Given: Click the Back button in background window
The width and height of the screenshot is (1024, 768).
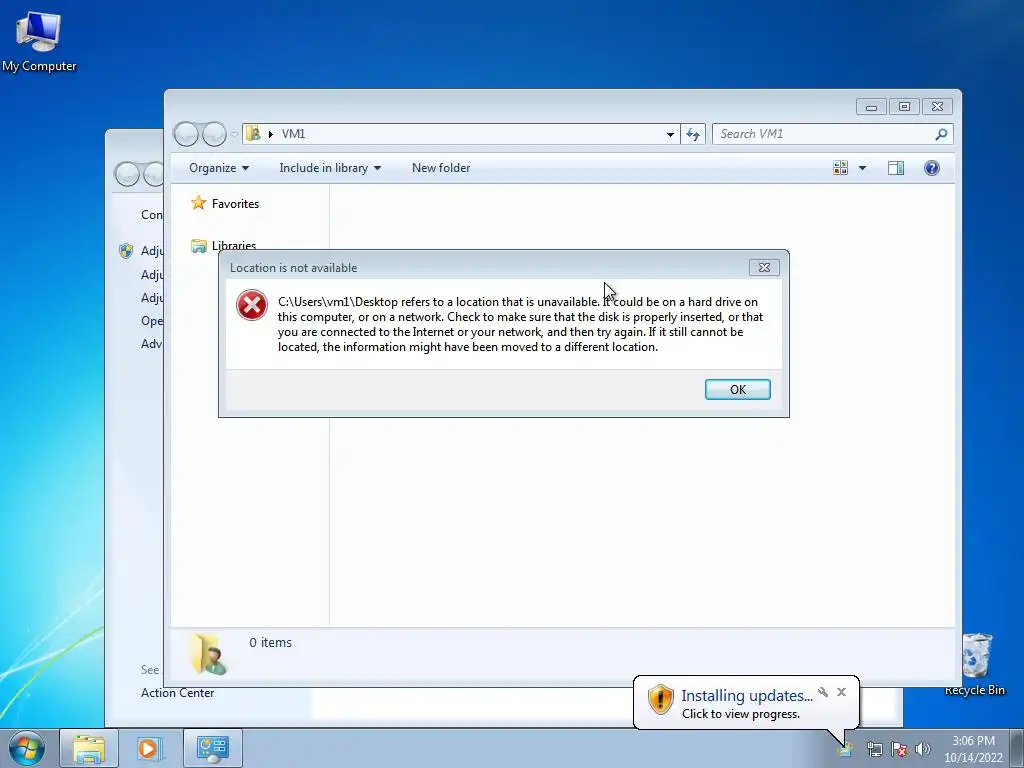Looking at the screenshot, I should point(127,174).
